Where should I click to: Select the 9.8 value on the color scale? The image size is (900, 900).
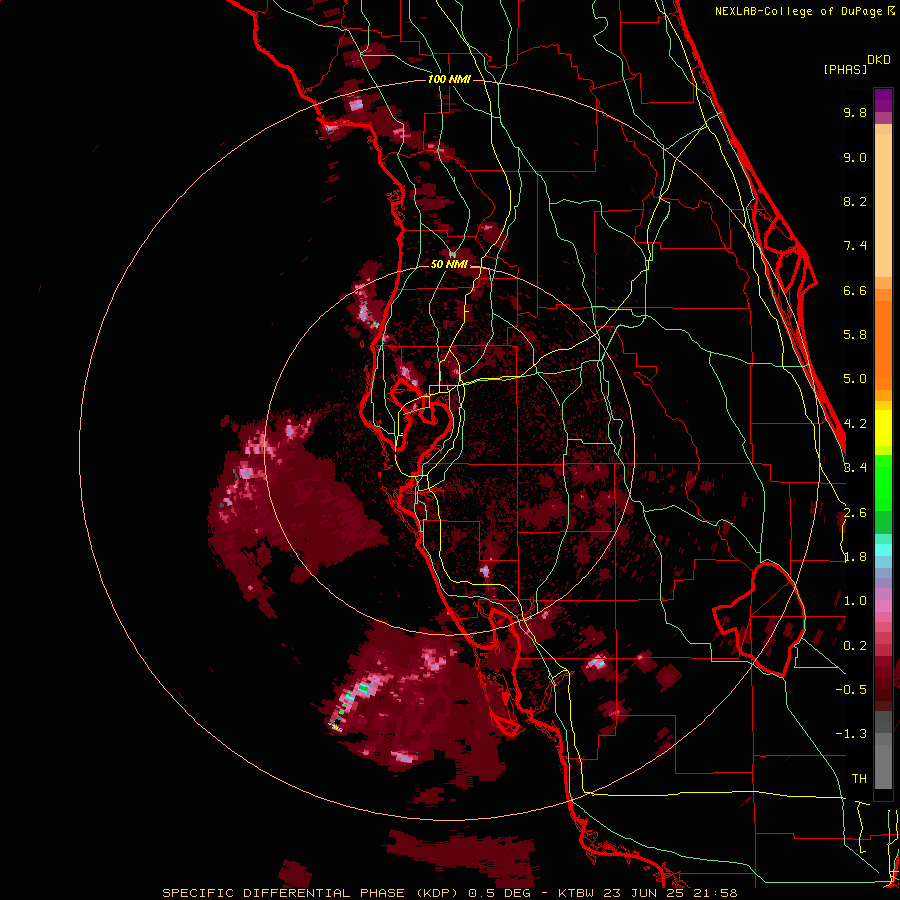tap(855, 112)
